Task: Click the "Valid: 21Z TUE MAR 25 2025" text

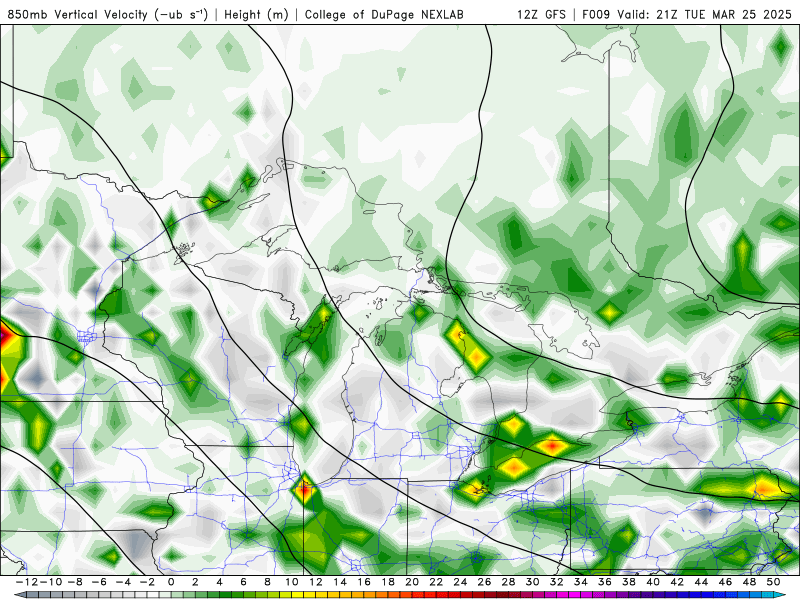Action: click(705, 14)
